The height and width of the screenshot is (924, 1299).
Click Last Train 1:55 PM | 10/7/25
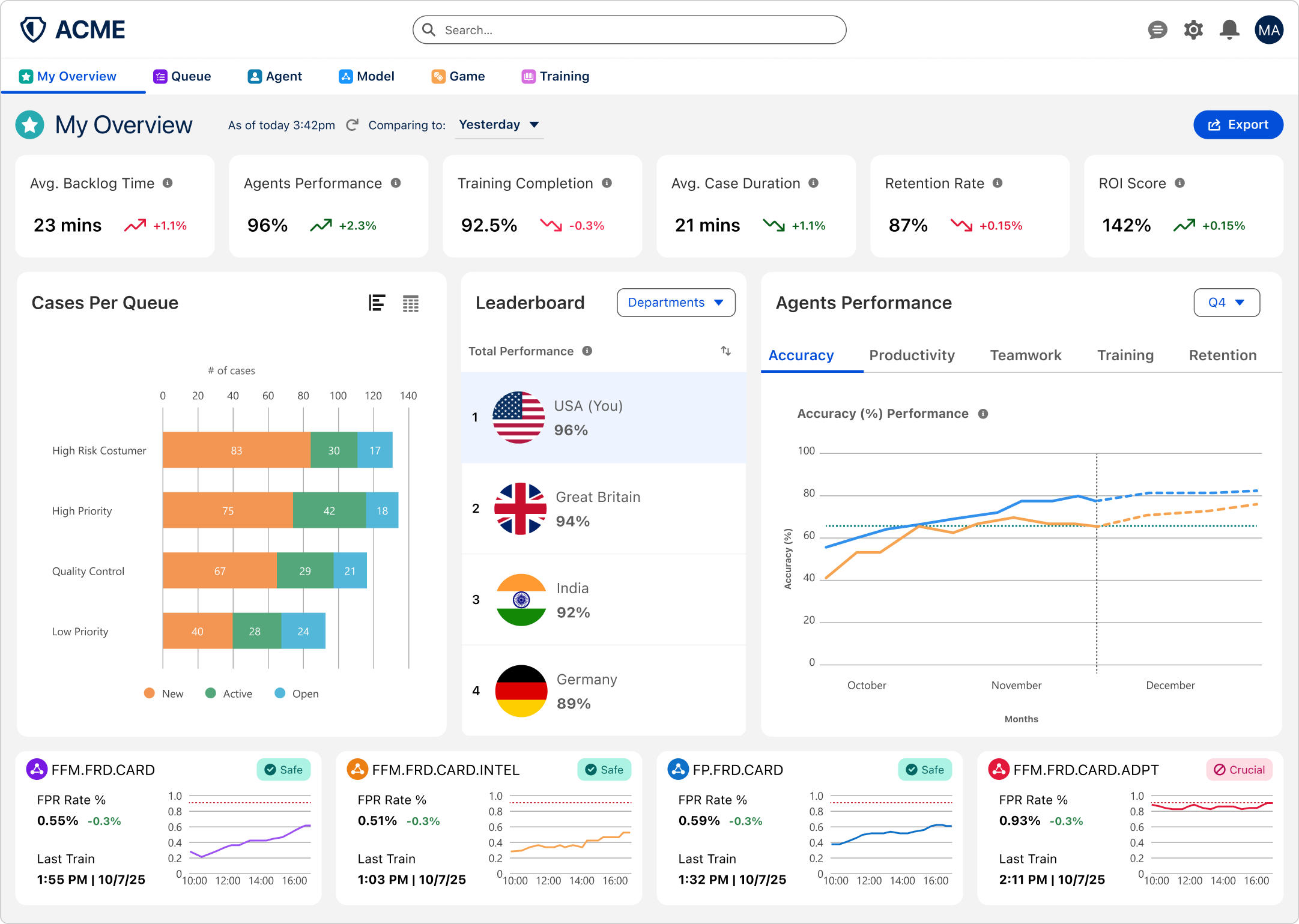[91, 869]
